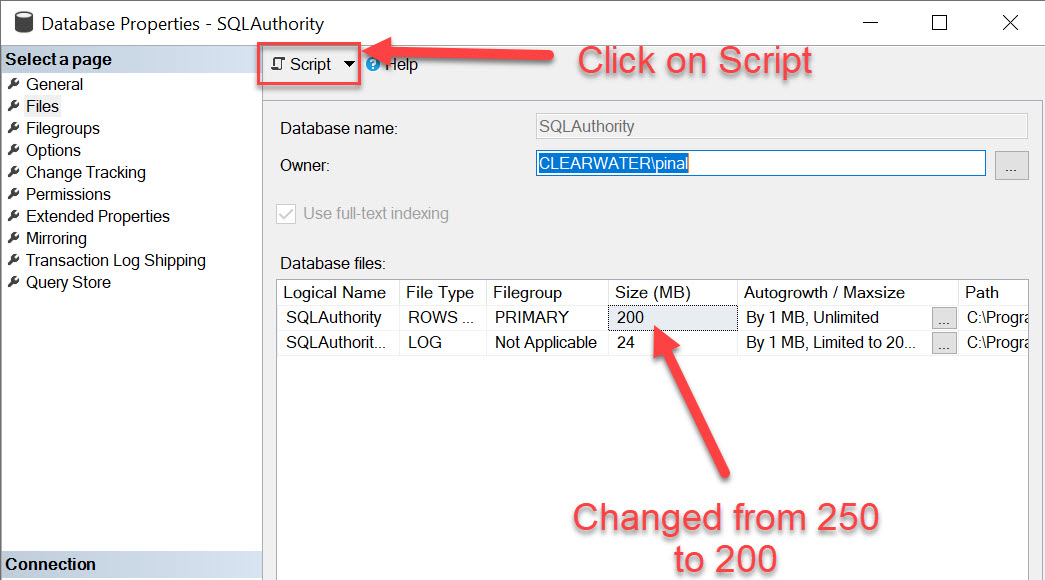Click the Connection section header
This screenshot has width=1045, height=580.
(131, 565)
